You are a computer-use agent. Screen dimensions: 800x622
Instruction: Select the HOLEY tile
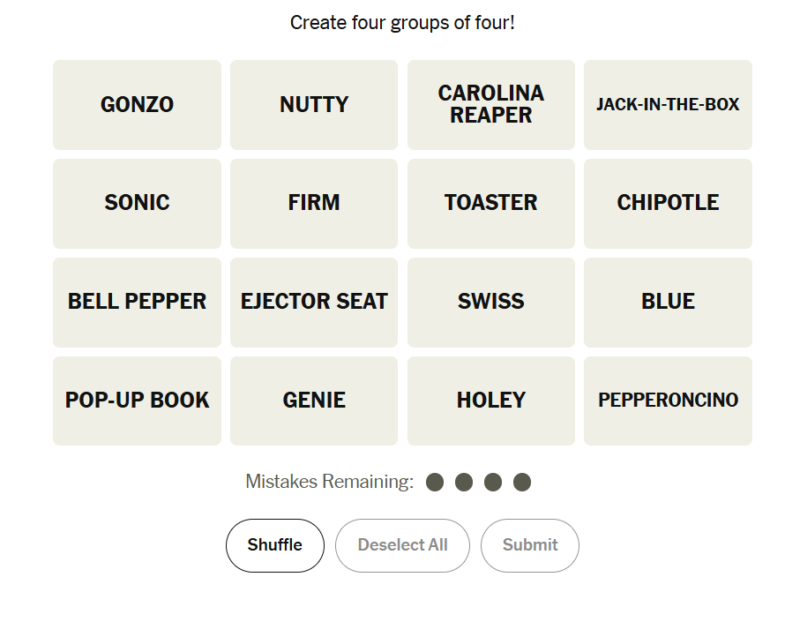(491, 401)
